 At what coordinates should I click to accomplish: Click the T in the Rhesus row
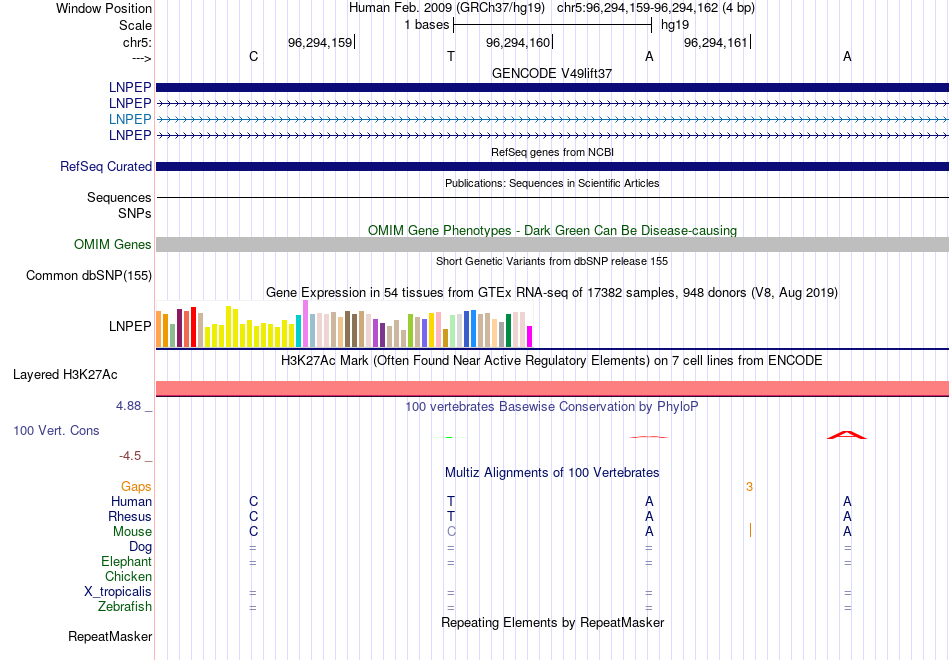[451, 516]
